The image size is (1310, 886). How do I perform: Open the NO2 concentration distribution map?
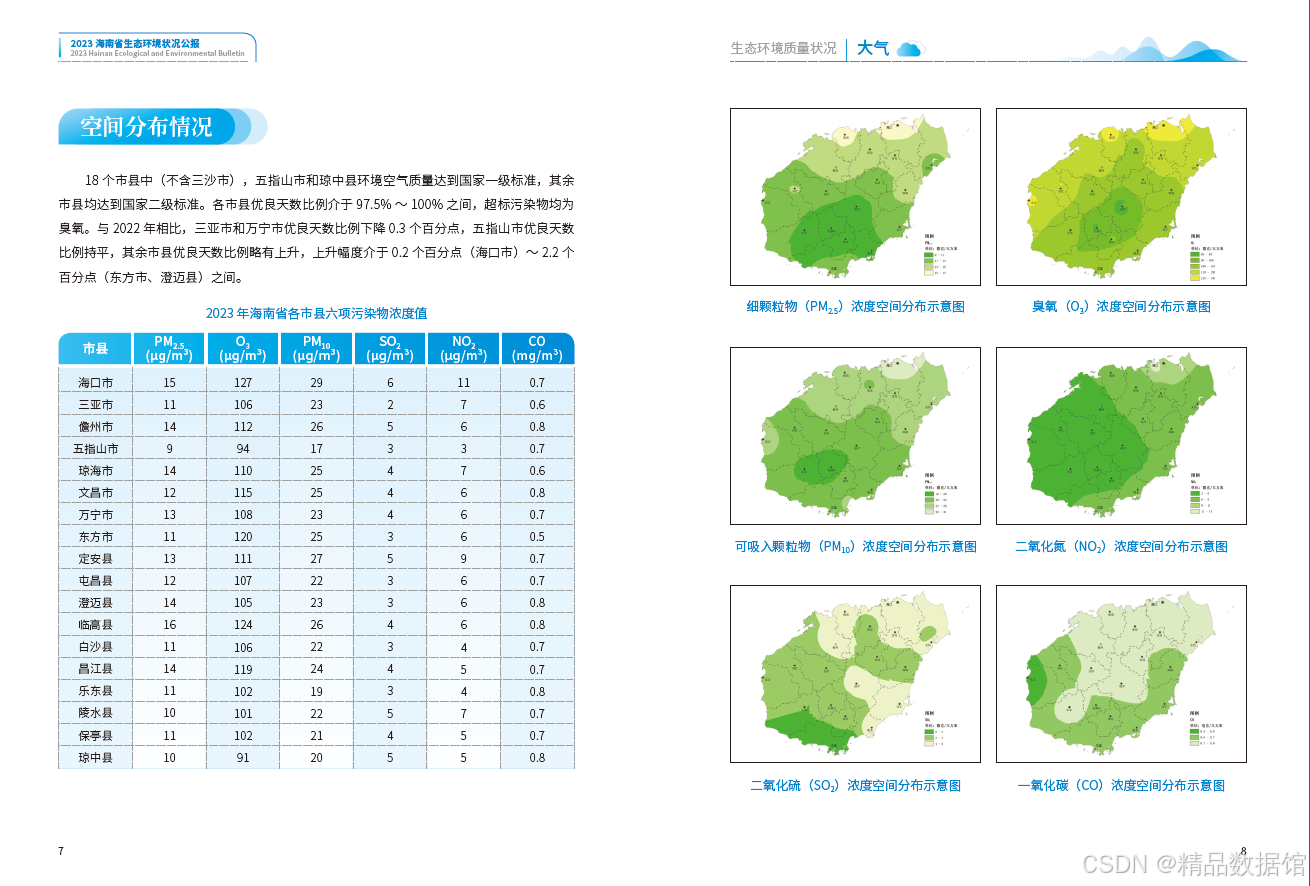pos(1121,436)
